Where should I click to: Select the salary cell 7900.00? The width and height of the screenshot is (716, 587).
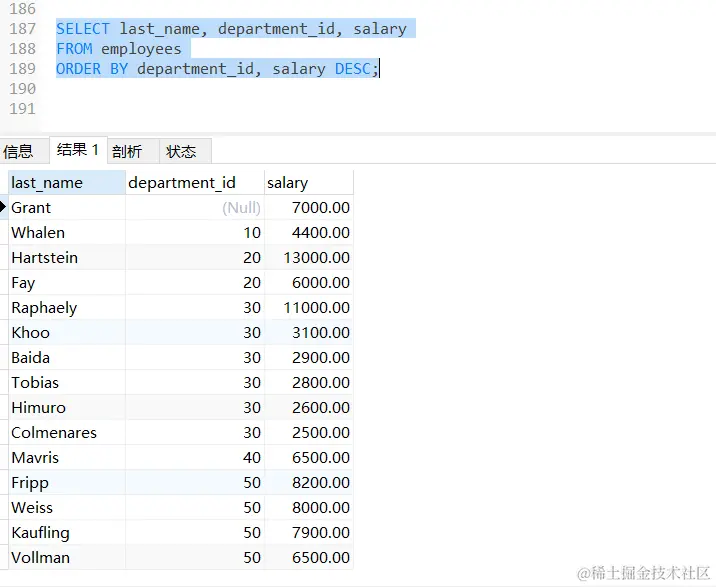309,533
